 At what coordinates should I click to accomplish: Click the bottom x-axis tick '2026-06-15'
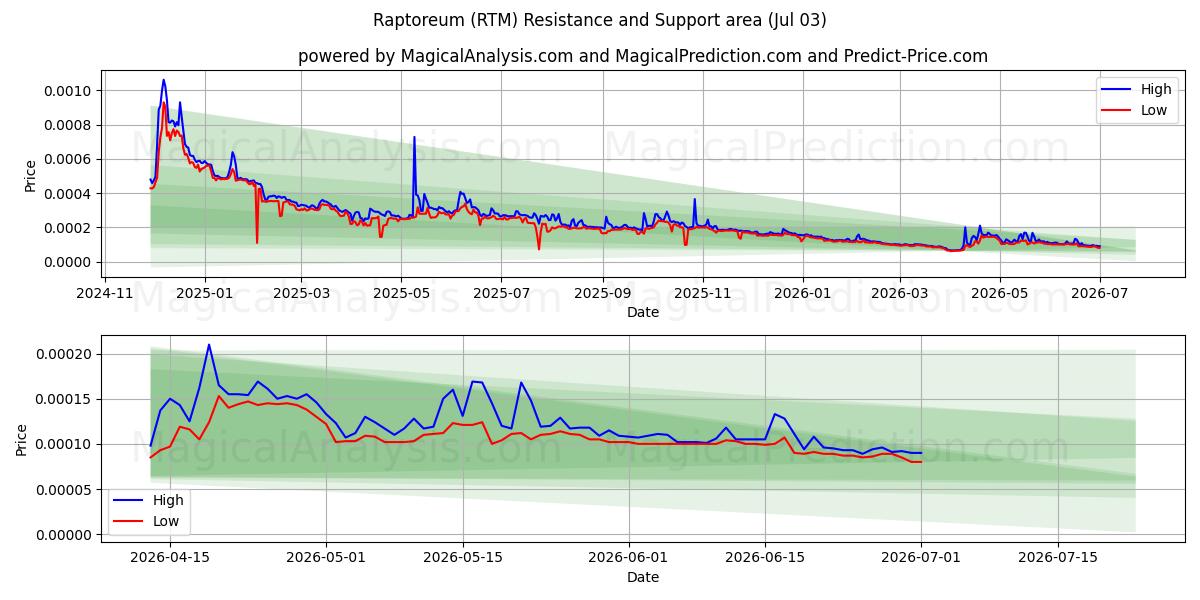(x=765, y=558)
